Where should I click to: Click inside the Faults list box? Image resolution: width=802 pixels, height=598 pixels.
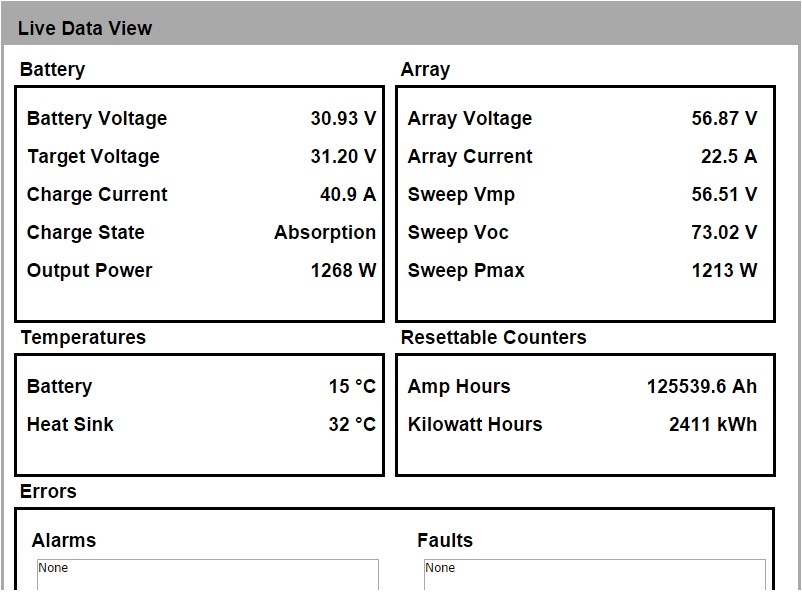point(595,575)
